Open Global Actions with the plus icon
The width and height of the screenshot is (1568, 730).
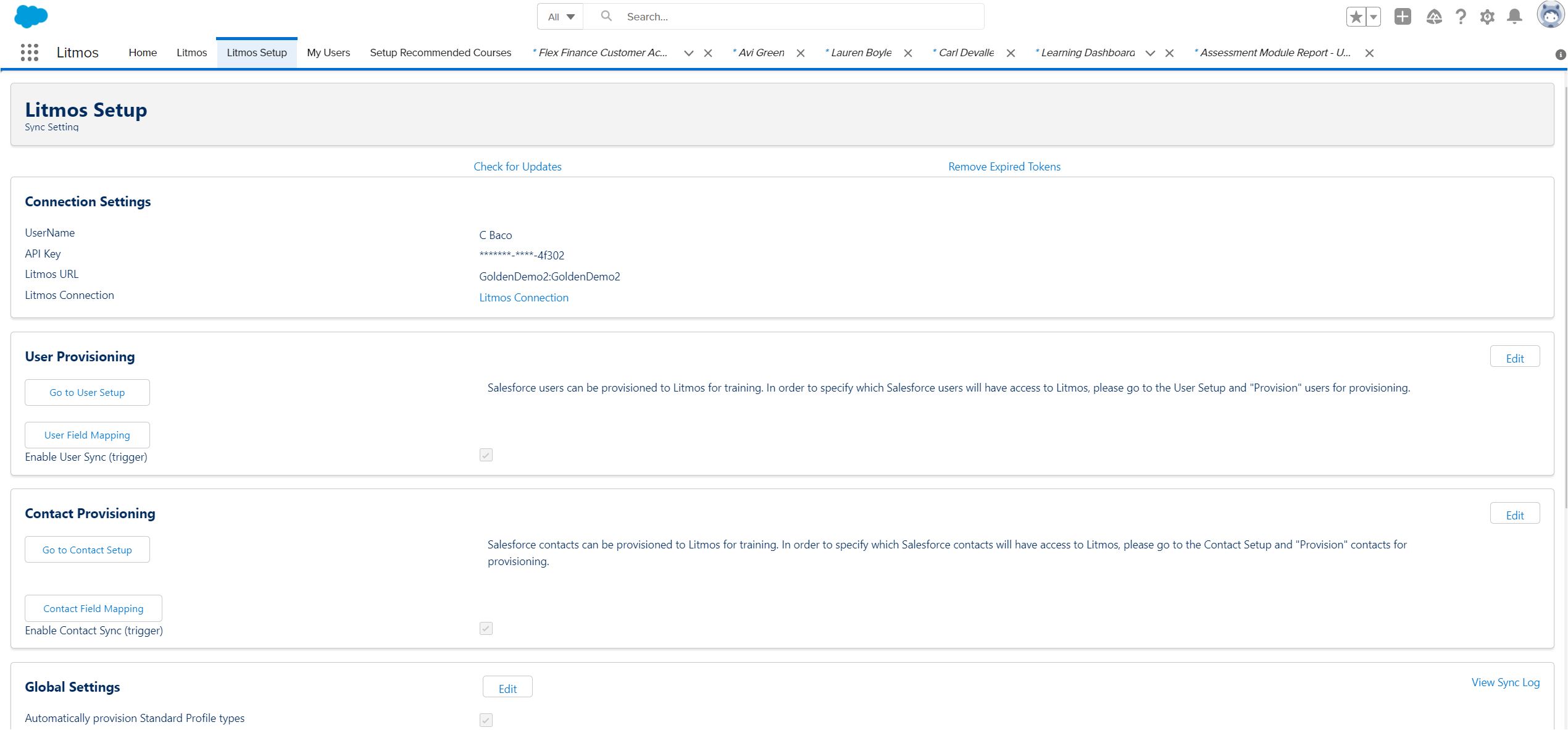click(1401, 17)
